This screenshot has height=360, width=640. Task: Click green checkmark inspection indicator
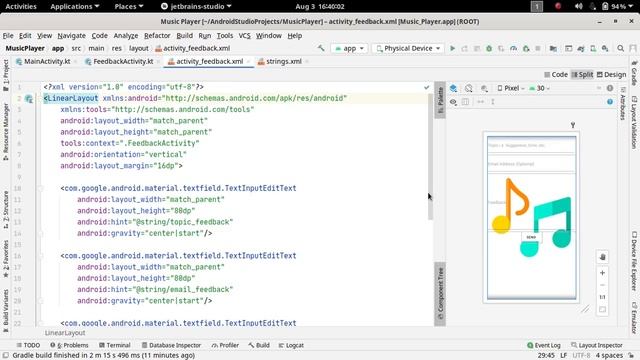(x=427, y=87)
